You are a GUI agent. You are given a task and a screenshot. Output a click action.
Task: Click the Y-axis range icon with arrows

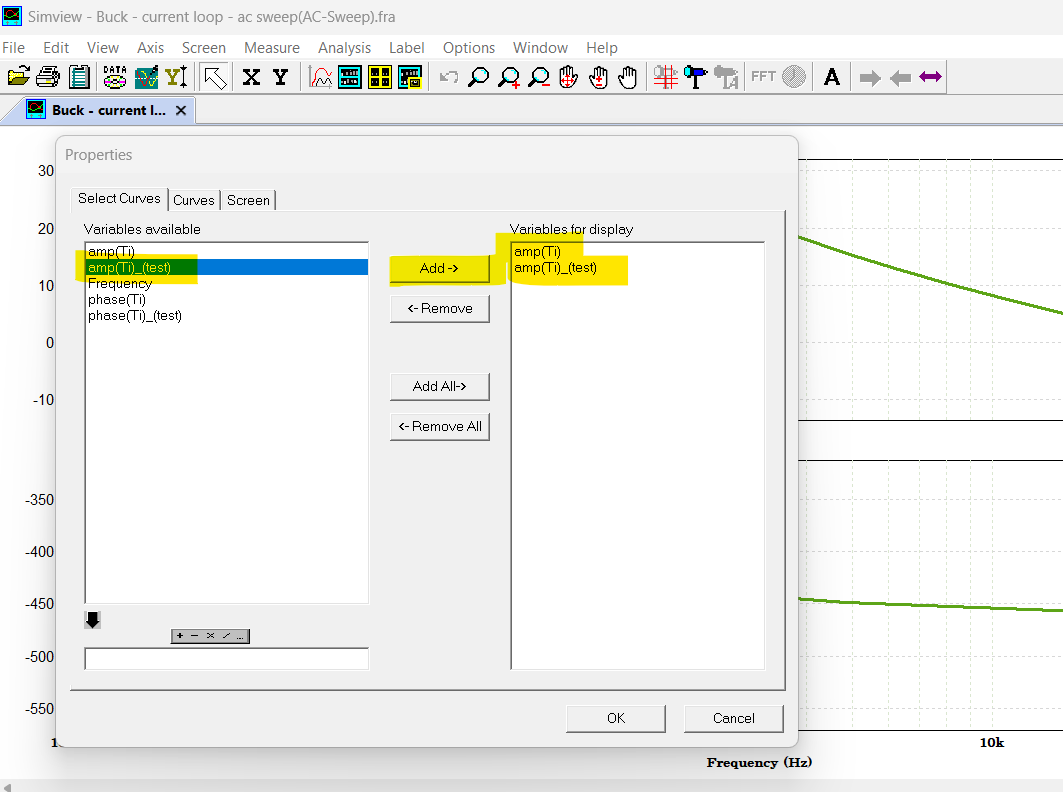176,77
